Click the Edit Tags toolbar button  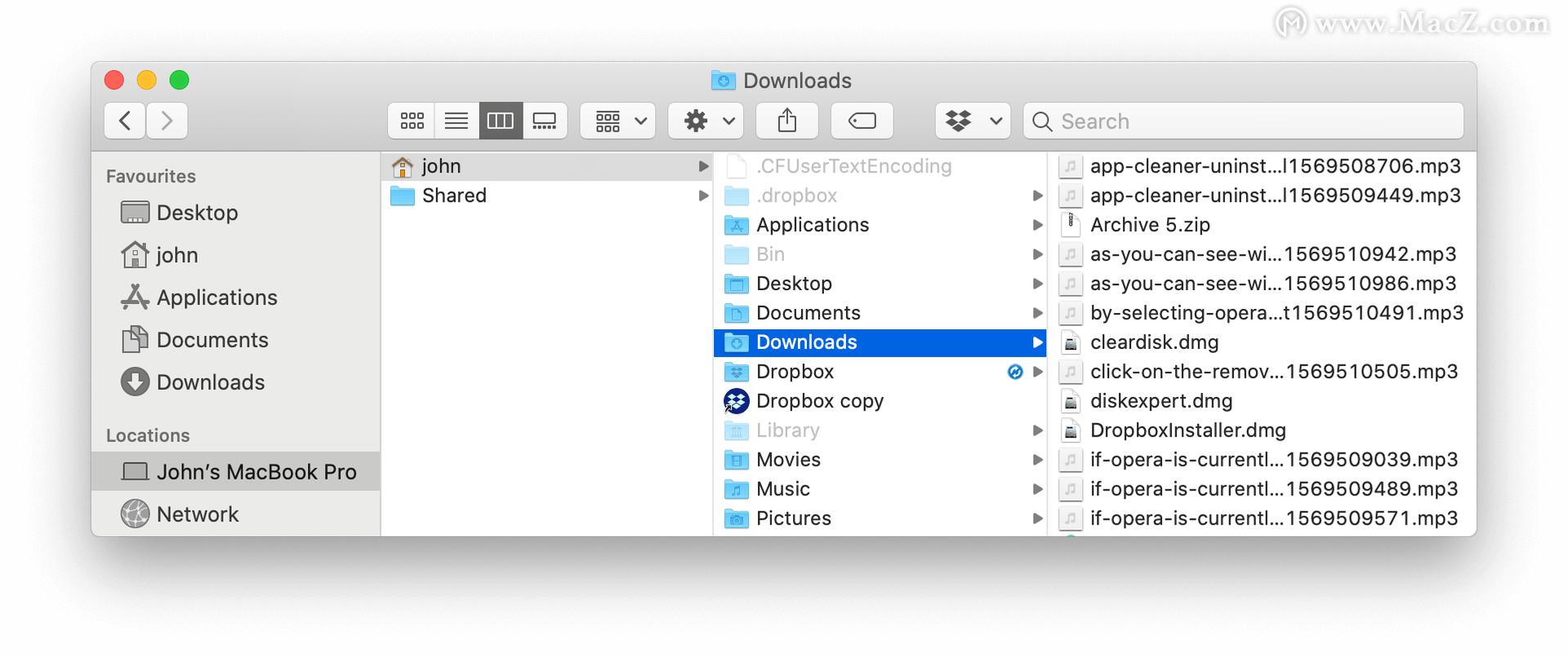[862, 121]
